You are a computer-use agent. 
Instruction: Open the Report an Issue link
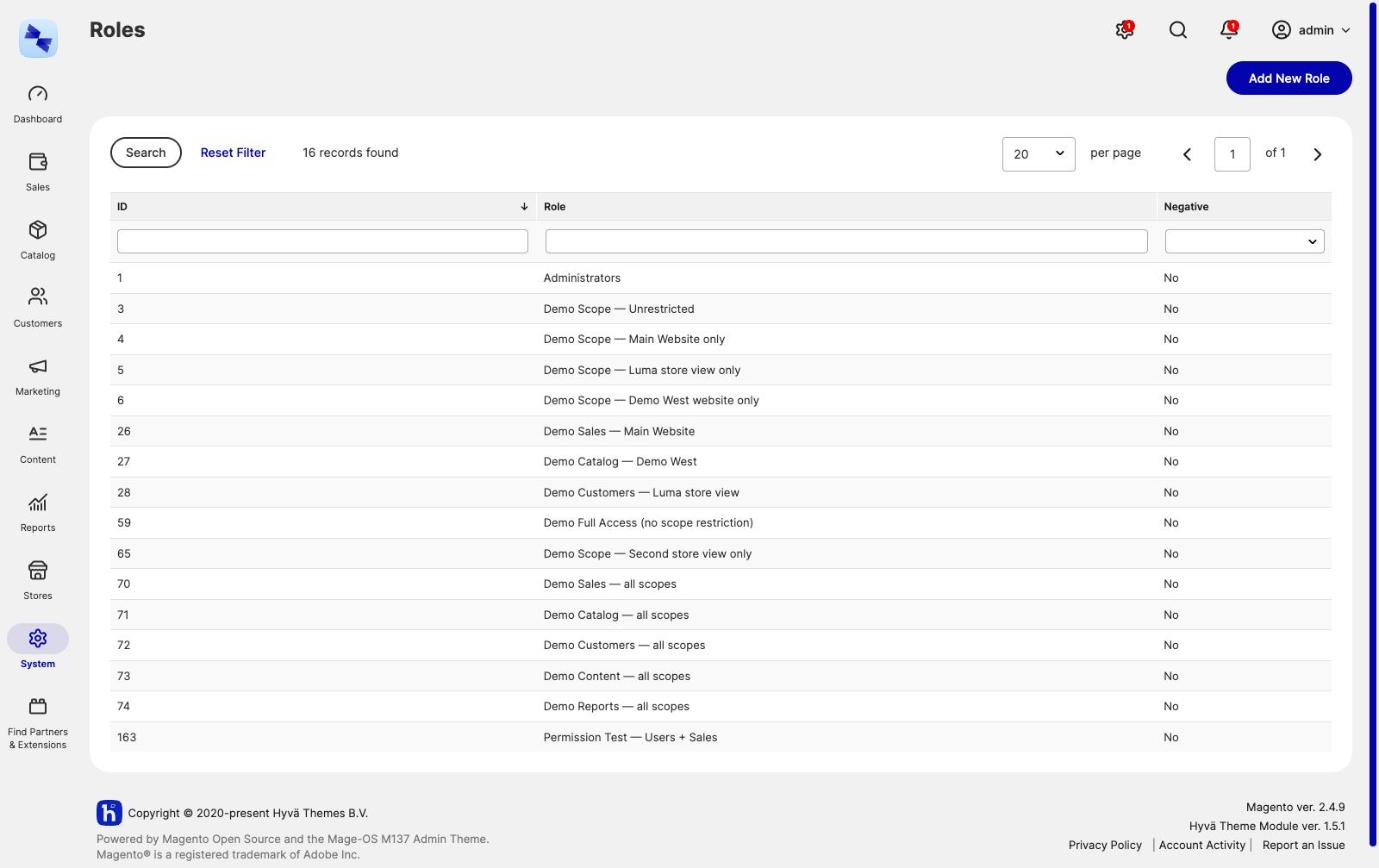pos(1303,845)
